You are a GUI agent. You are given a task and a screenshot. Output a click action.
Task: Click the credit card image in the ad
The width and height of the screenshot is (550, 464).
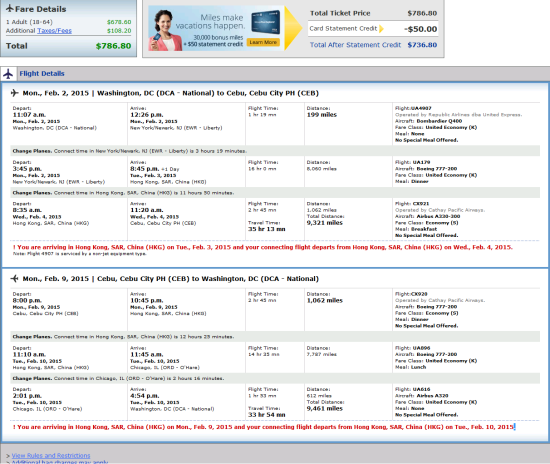point(266,22)
